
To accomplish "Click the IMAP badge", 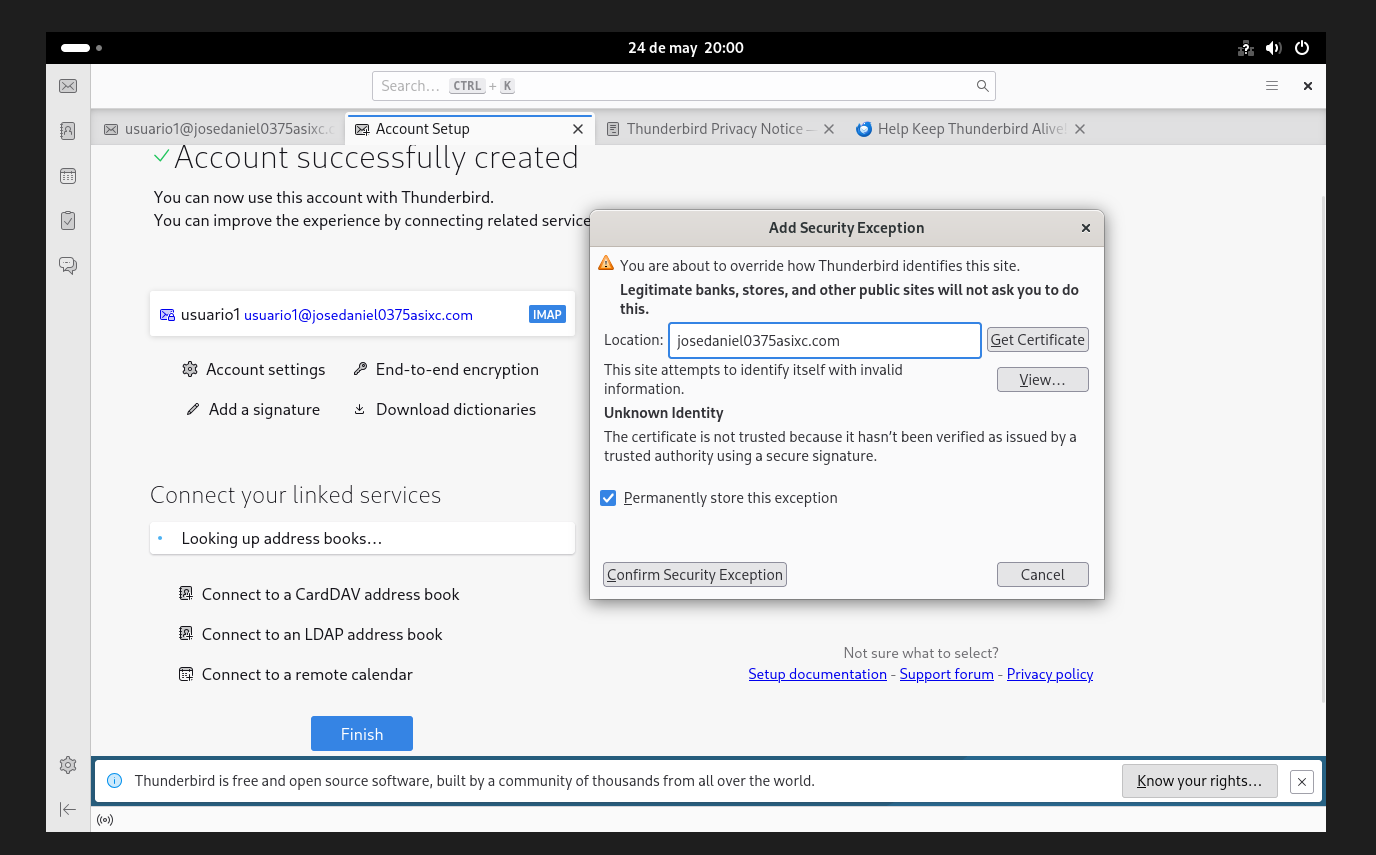I will tap(547, 314).
